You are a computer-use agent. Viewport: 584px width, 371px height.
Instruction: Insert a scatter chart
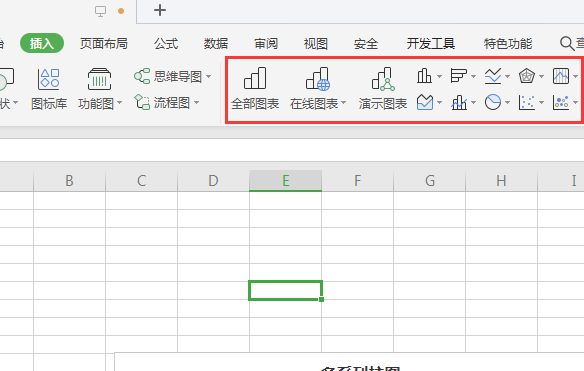527,102
